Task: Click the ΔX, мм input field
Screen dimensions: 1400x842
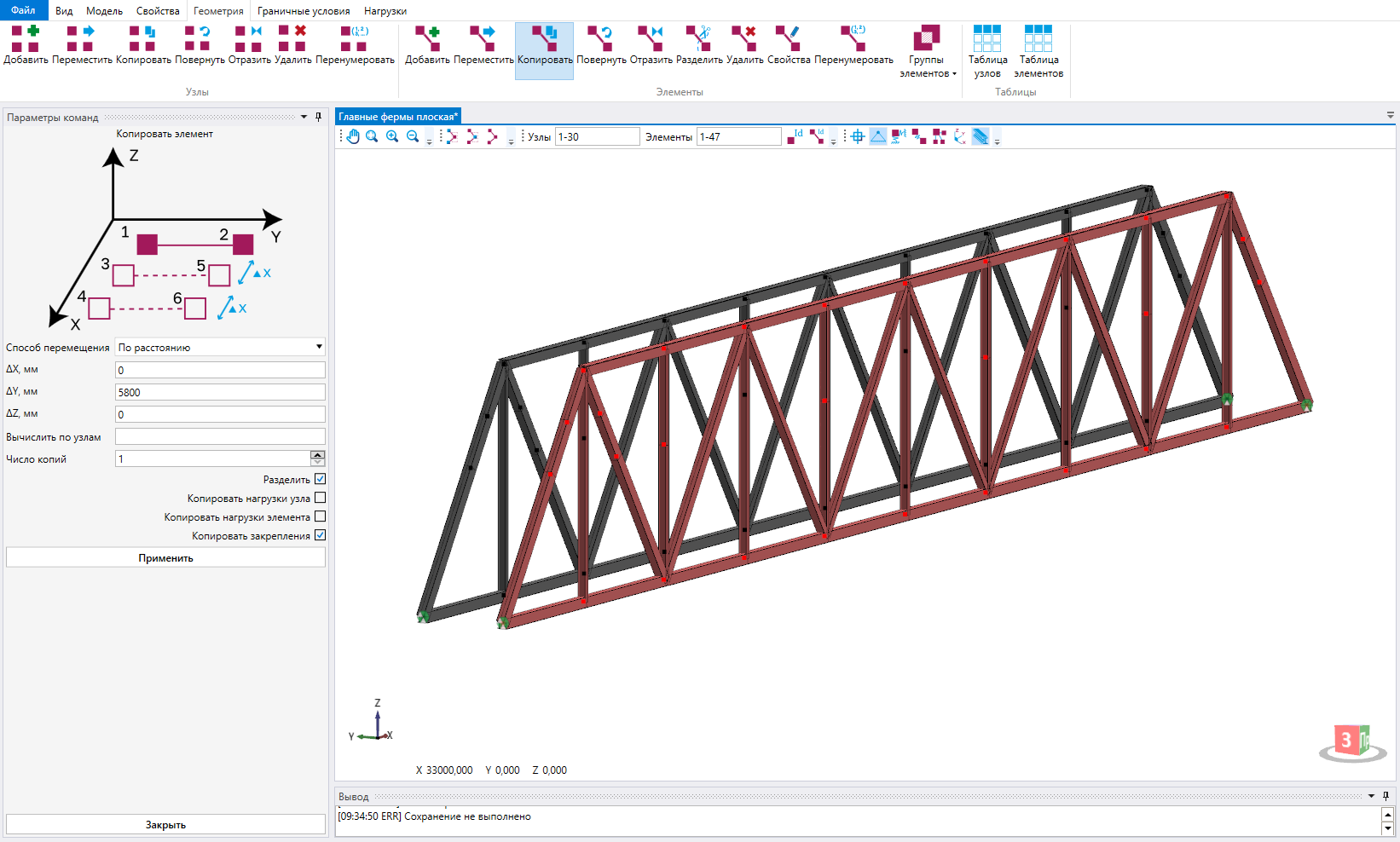Action: [x=220, y=370]
